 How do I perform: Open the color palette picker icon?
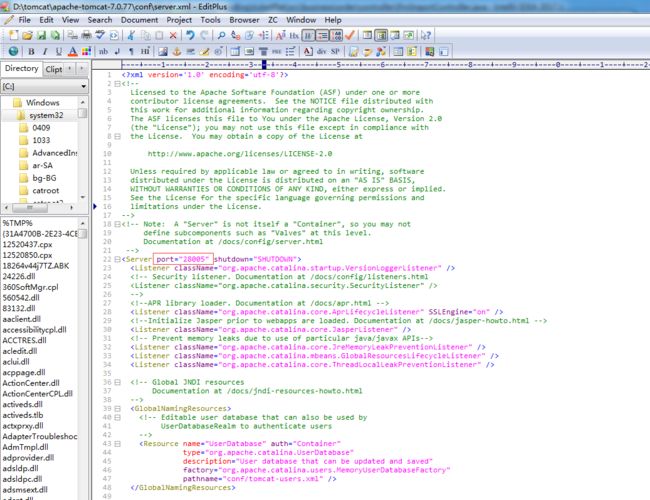[86, 51]
